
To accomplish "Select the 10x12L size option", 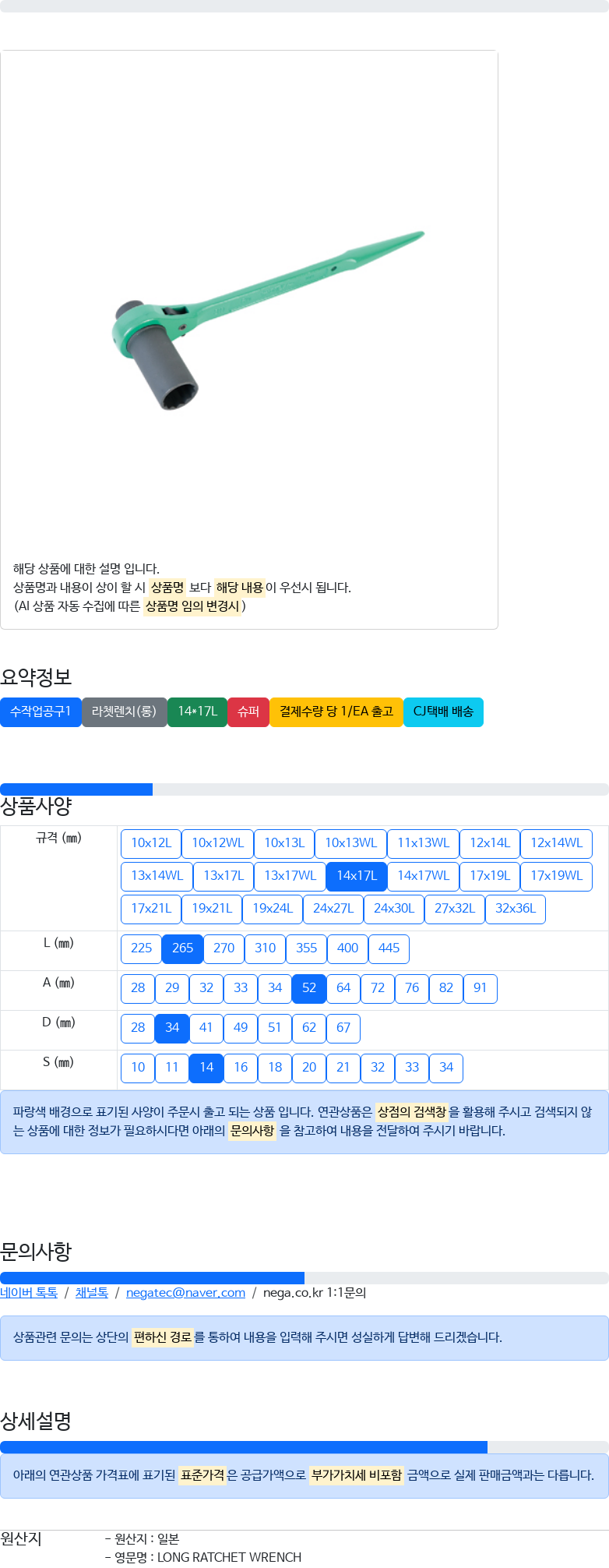I will pyautogui.click(x=151, y=843).
